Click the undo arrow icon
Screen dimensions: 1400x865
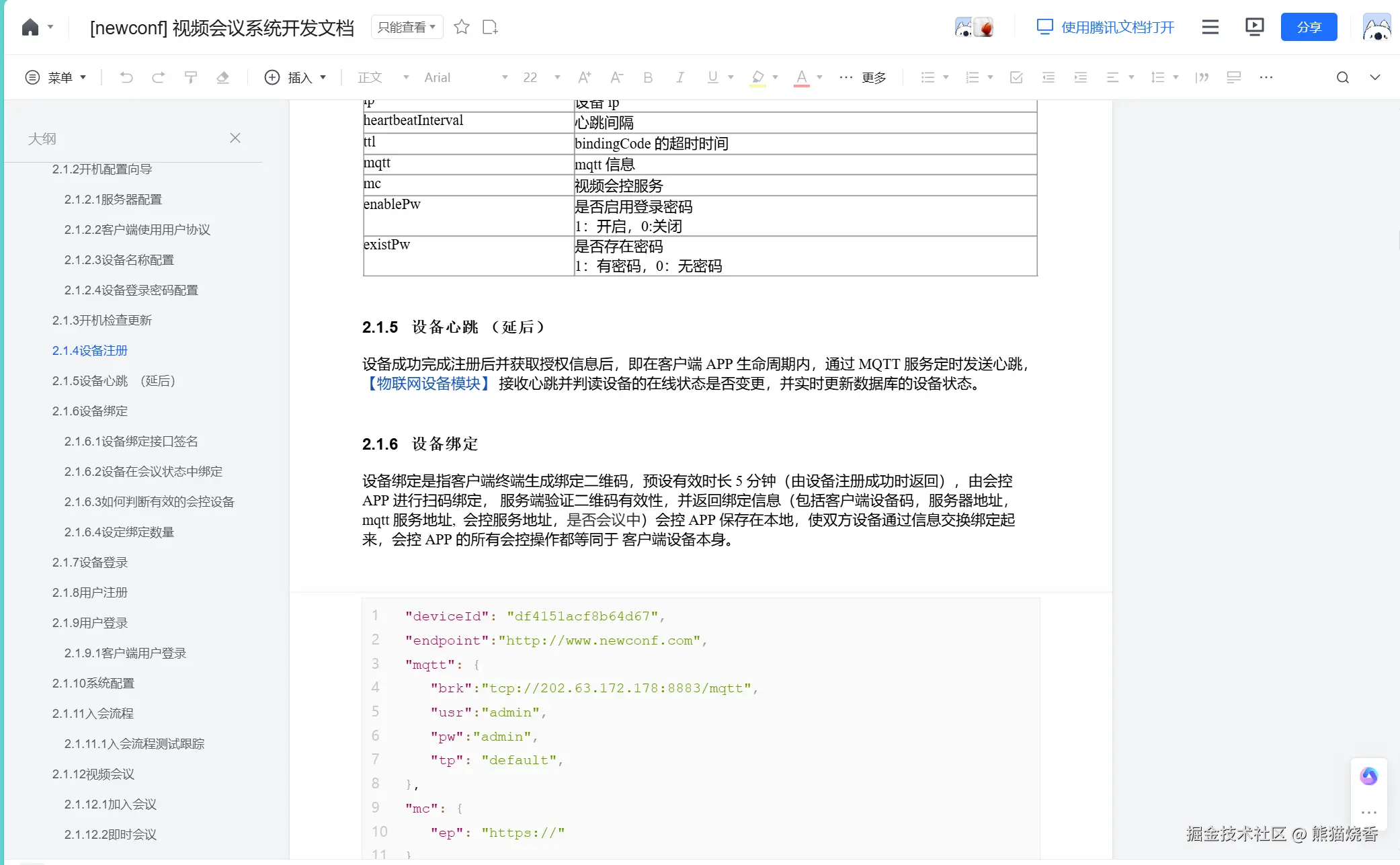[x=126, y=77]
